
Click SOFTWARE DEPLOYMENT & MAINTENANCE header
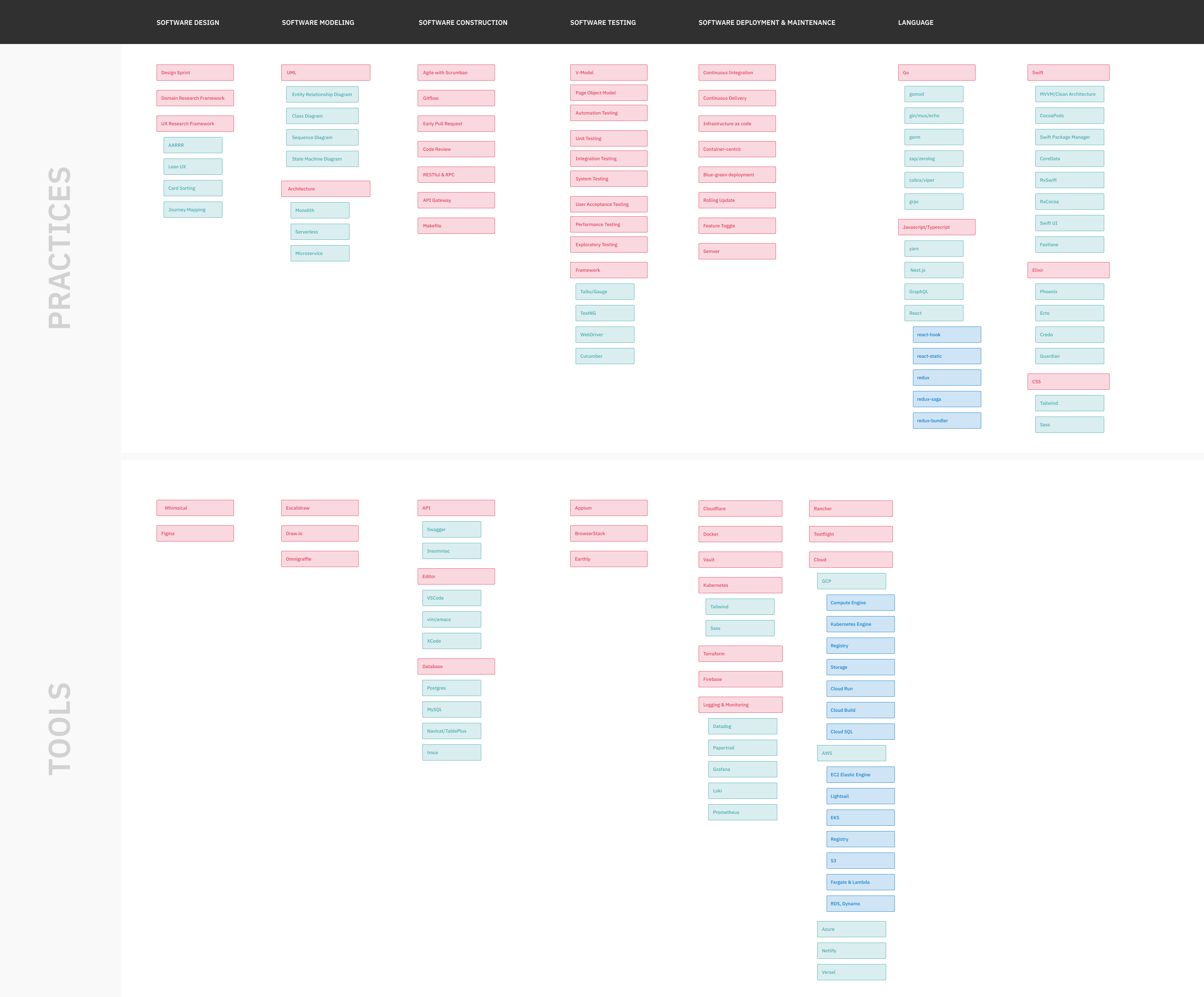(766, 23)
